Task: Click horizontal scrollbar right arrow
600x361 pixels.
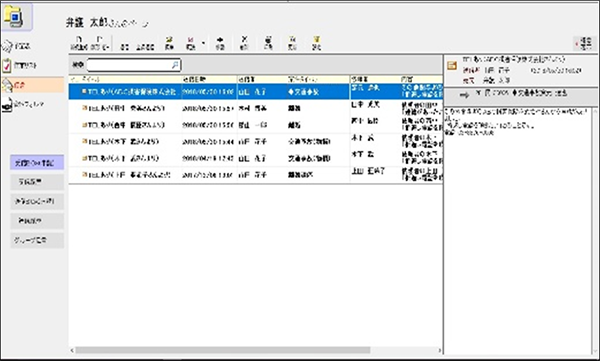Action: tap(440, 350)
